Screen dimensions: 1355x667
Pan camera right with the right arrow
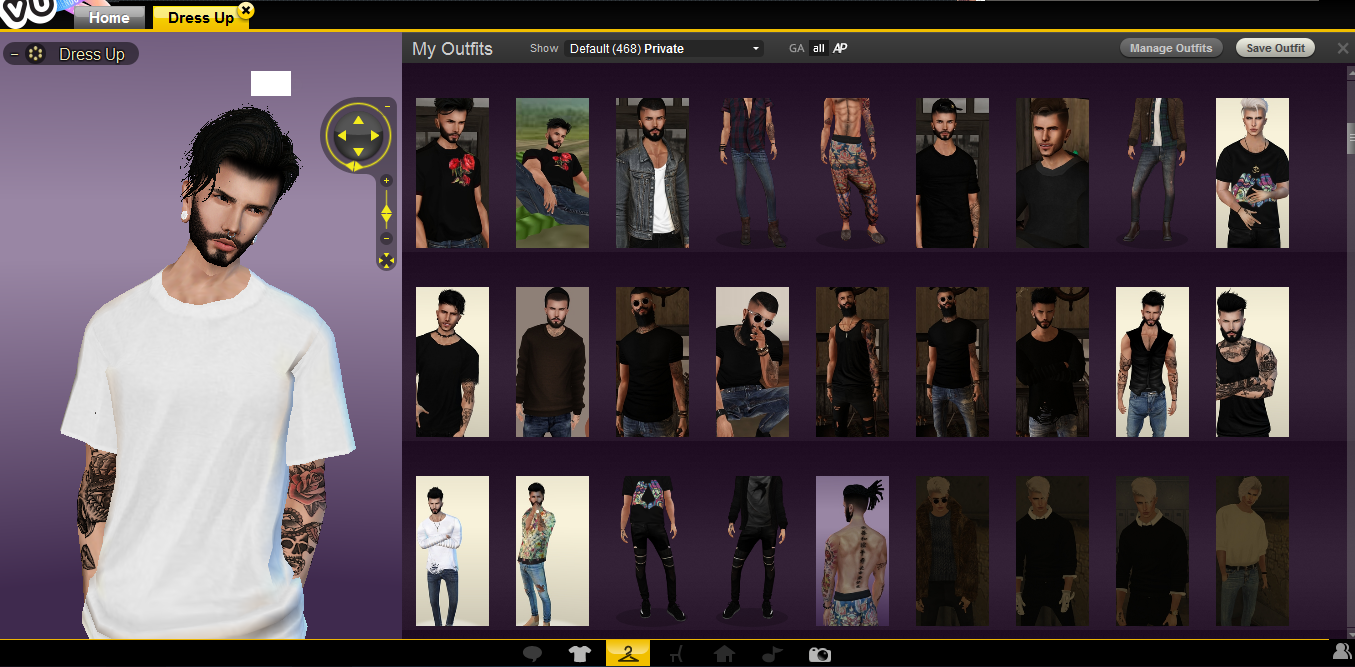(x=374, y=135)
